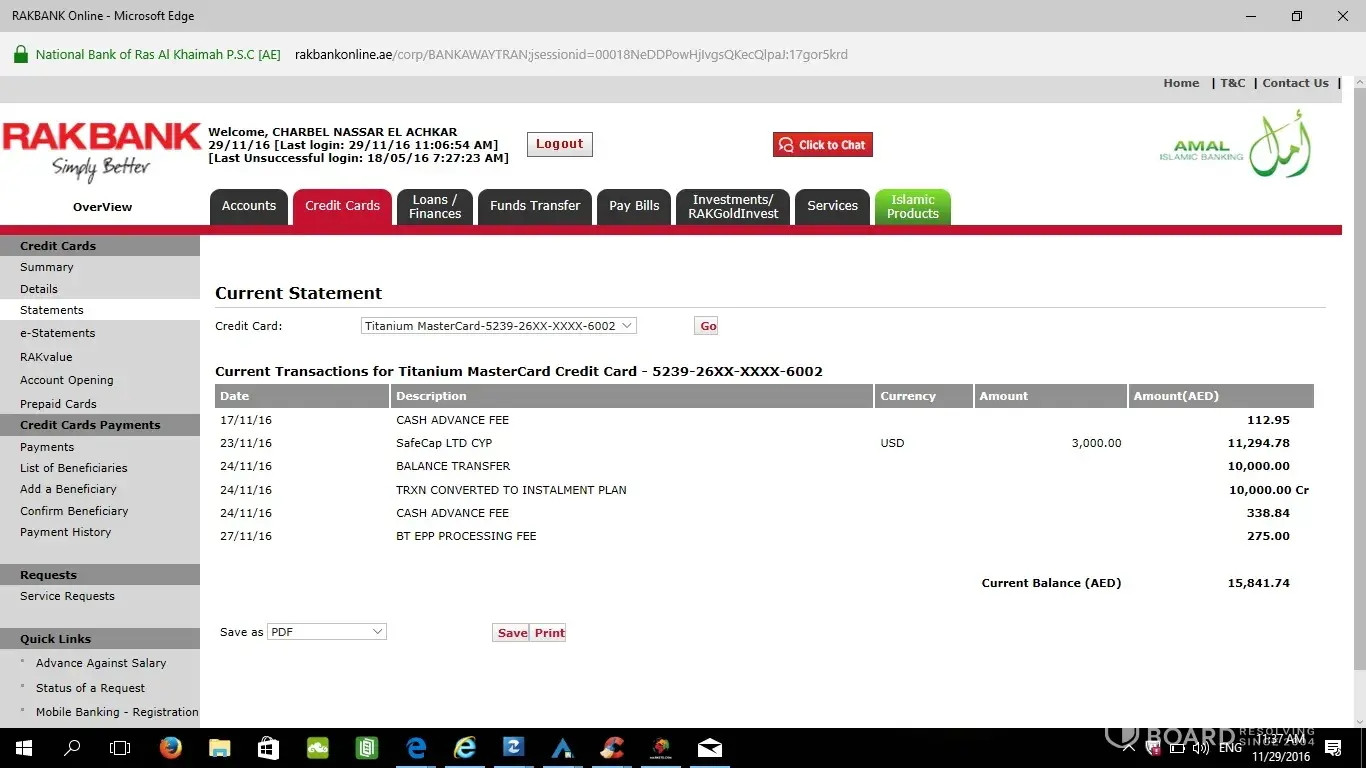1366x768 pixels.
Task: Start a chat with Click to Chat
Action: point(823,145)
